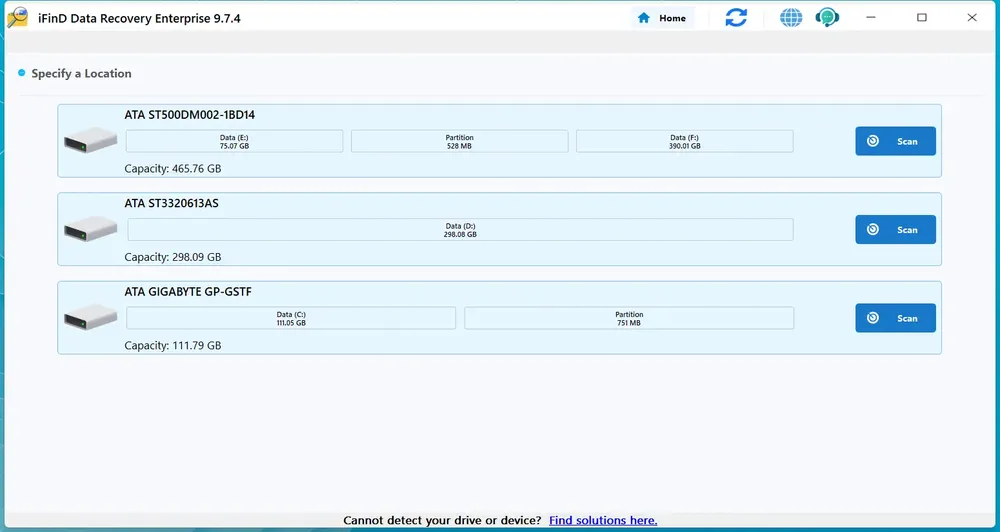Open the Find solutions here link

(603, 521)
